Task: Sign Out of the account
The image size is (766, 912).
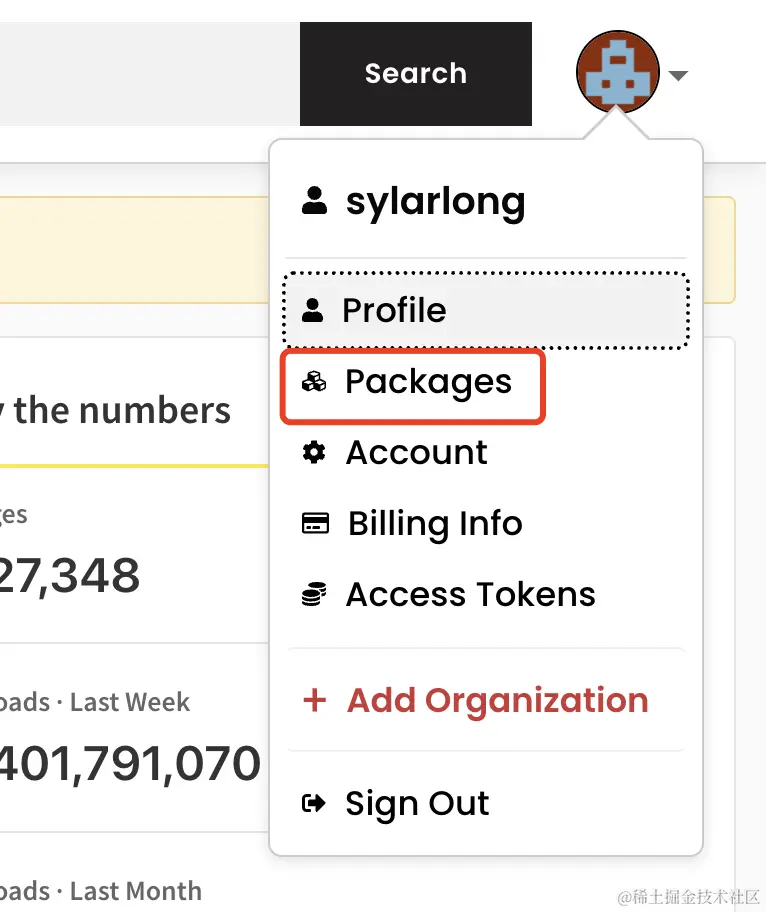Action: click(x=417, y=803)
